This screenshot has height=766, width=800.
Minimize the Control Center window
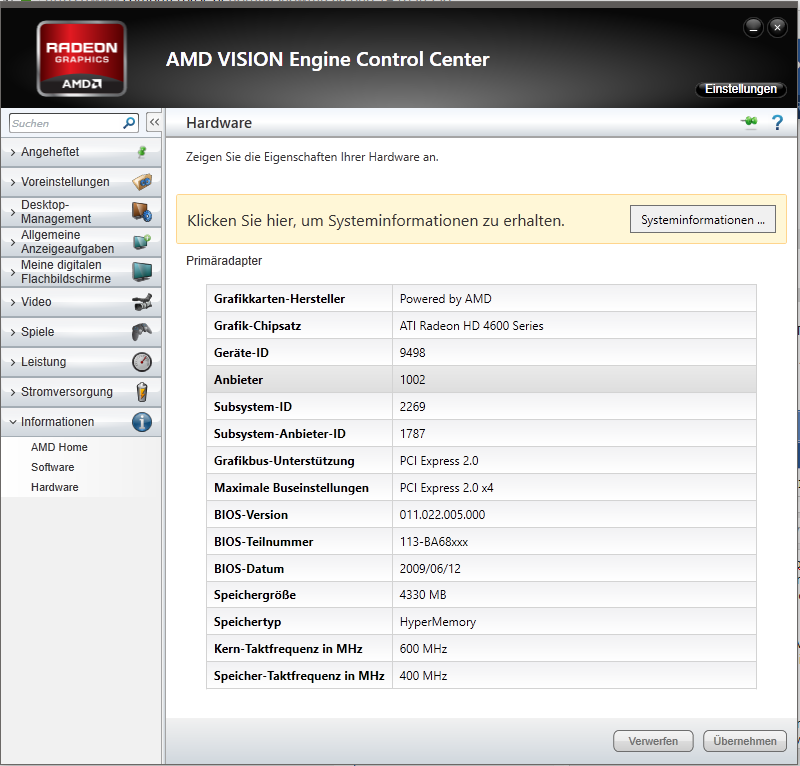(753, 28)
